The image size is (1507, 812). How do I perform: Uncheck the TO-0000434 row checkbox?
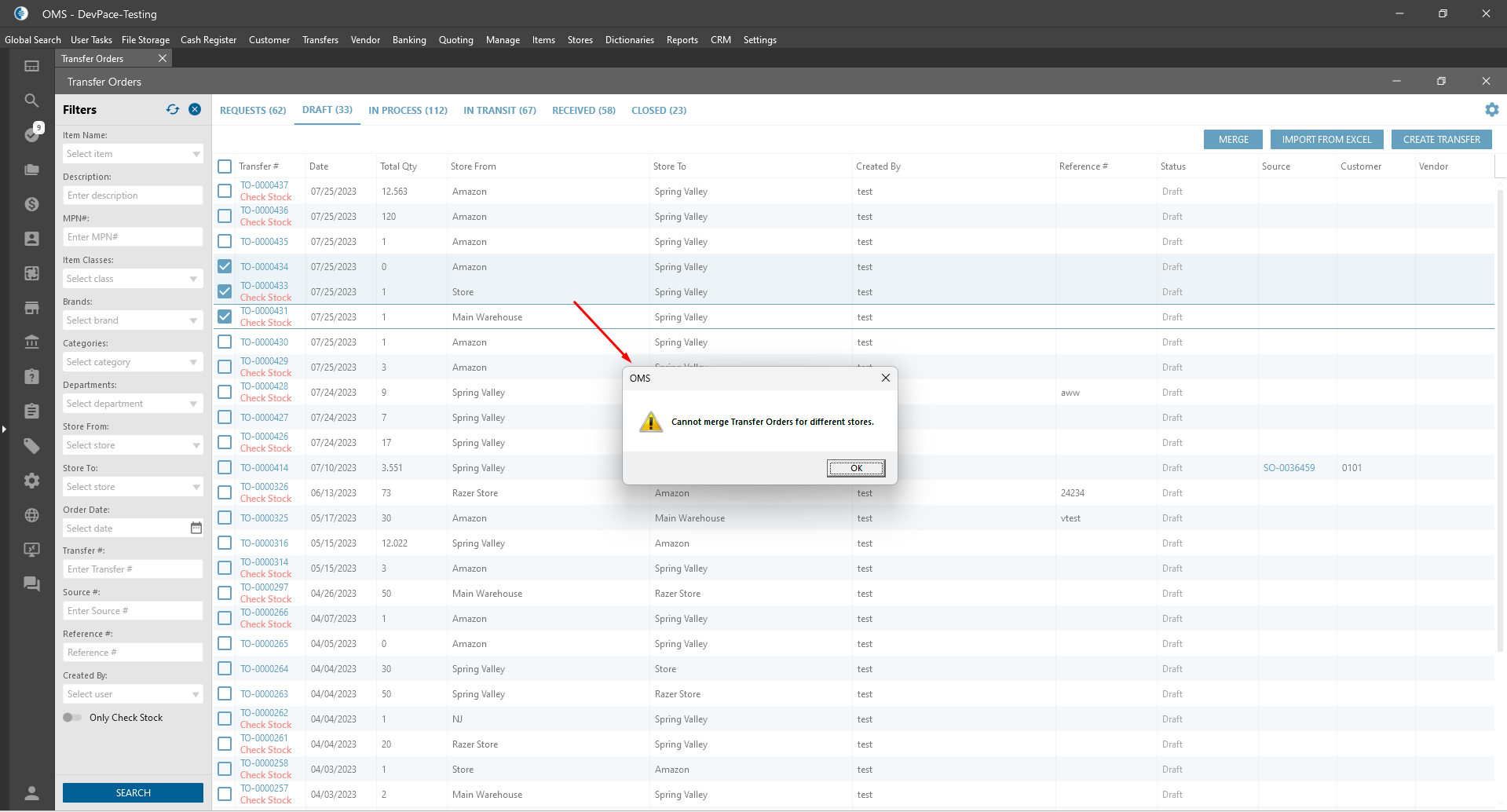pyautogui.click(x=225, y=266)
